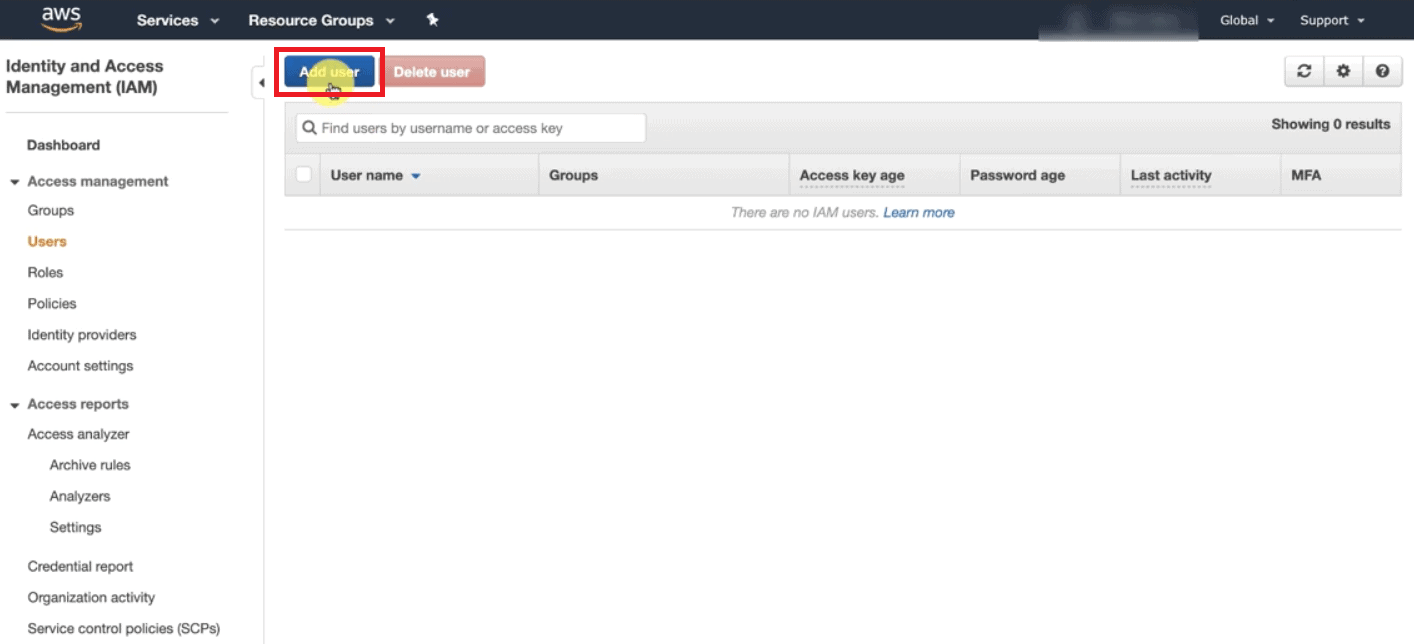Image resolution: width=1414 pixels, height=644 pixels.
Task: Select Users in the sidebar
Action: coord(47,242)
